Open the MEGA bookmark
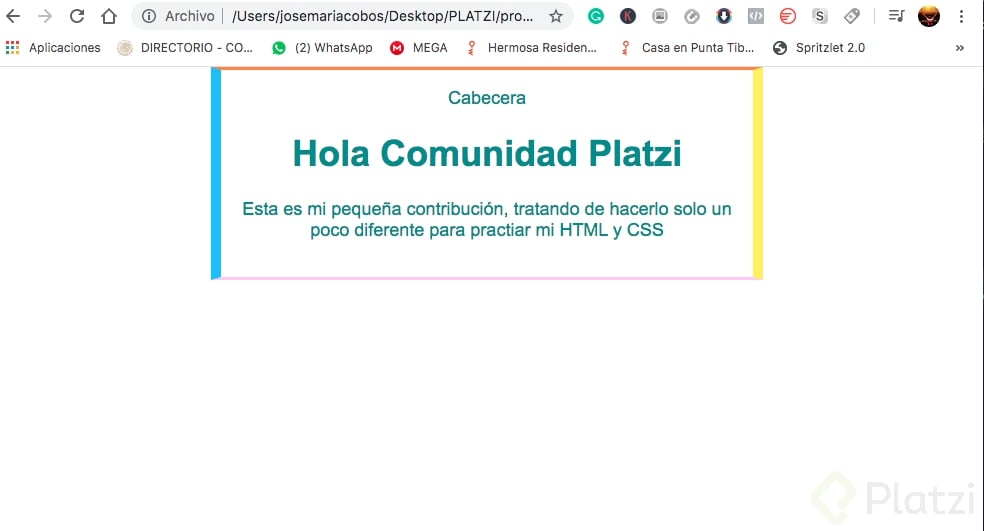 coord(419,48)
